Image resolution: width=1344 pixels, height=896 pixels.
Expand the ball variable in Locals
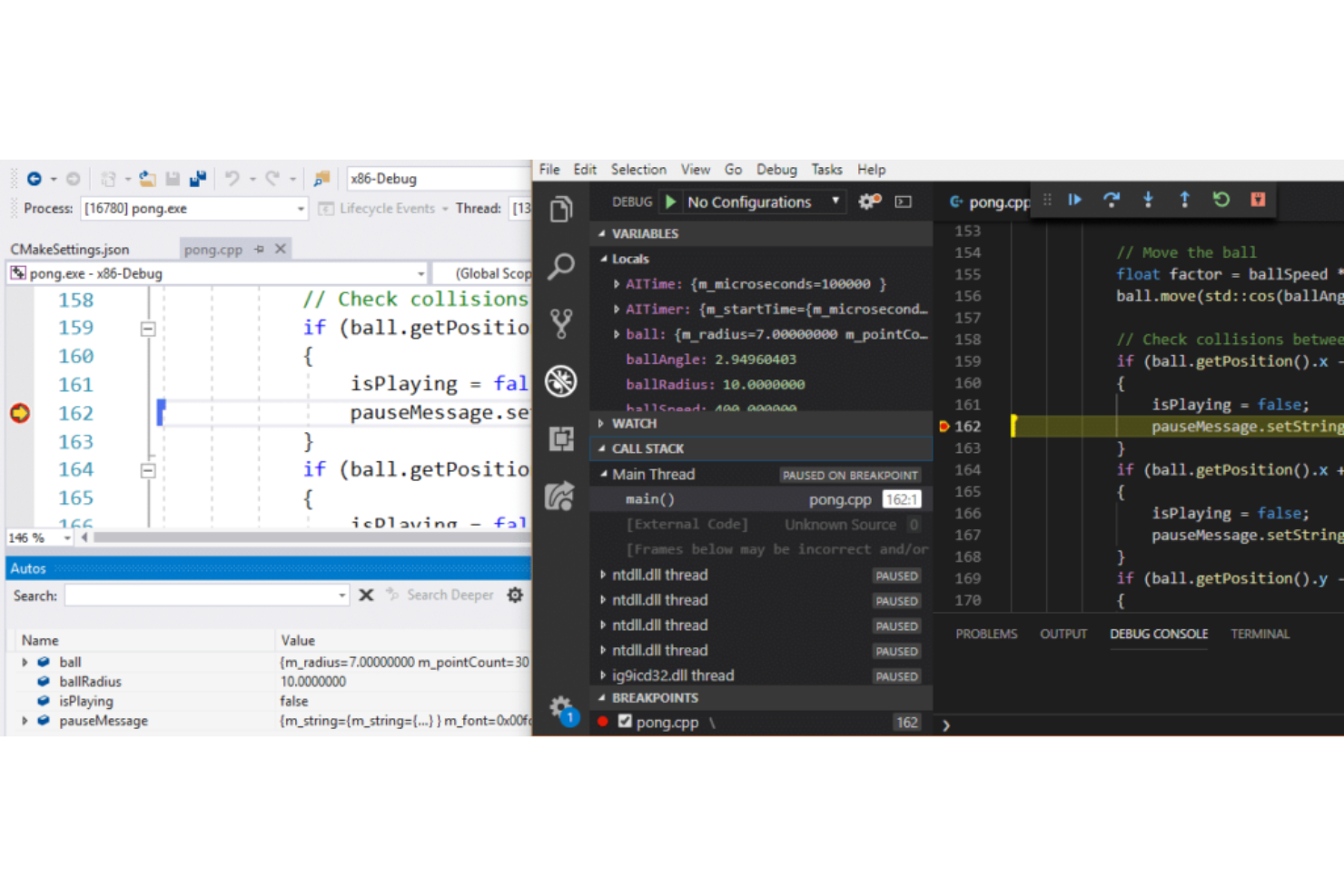pyautogui.click(x=617, y=334)
